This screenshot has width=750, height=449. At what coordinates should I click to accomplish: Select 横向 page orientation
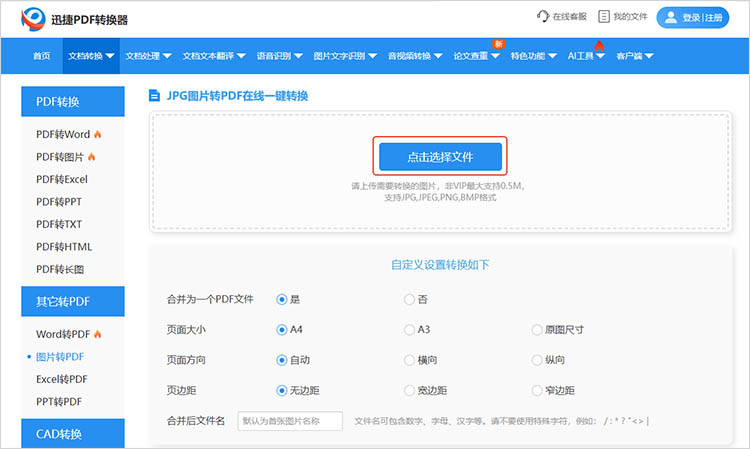tap(409, 360)
